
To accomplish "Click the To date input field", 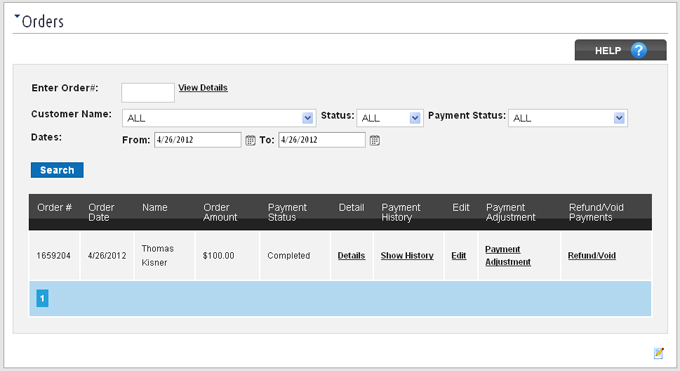I will pos(322,140).
